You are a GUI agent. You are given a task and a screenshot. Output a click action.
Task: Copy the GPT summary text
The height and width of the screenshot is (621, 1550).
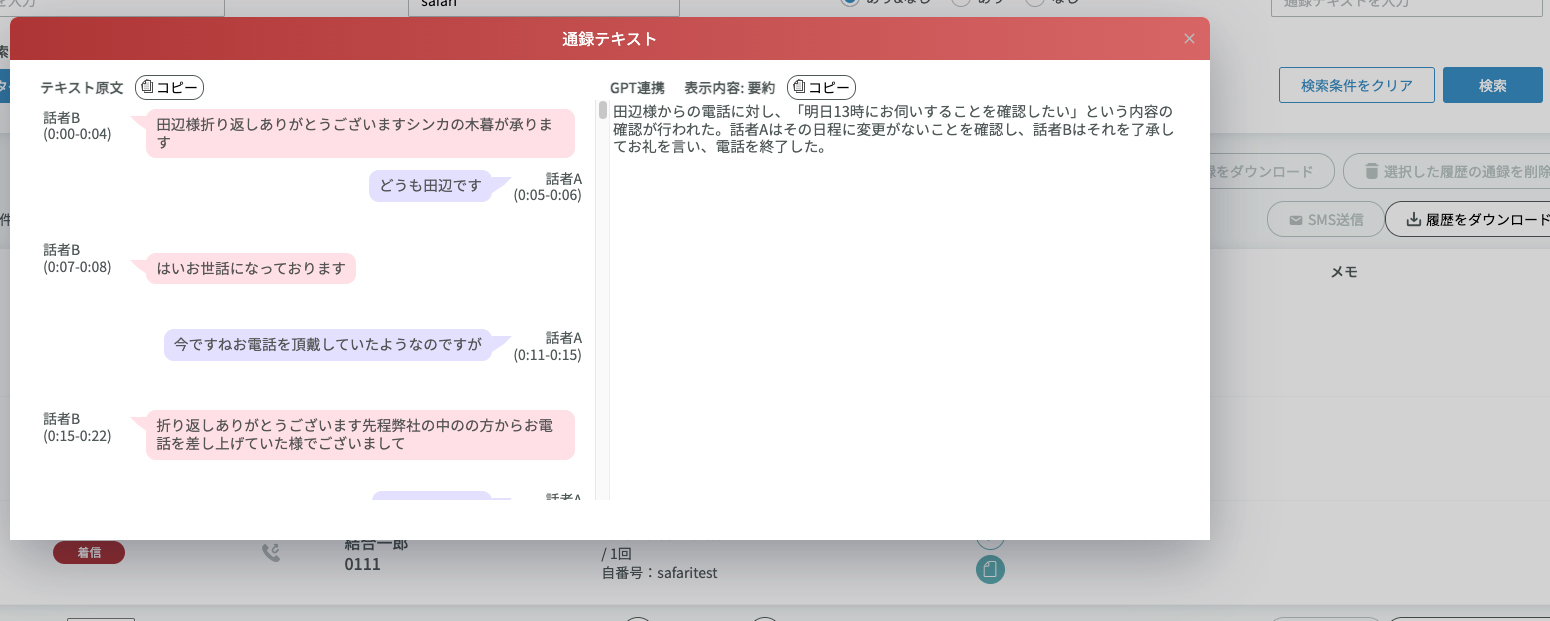821,87
